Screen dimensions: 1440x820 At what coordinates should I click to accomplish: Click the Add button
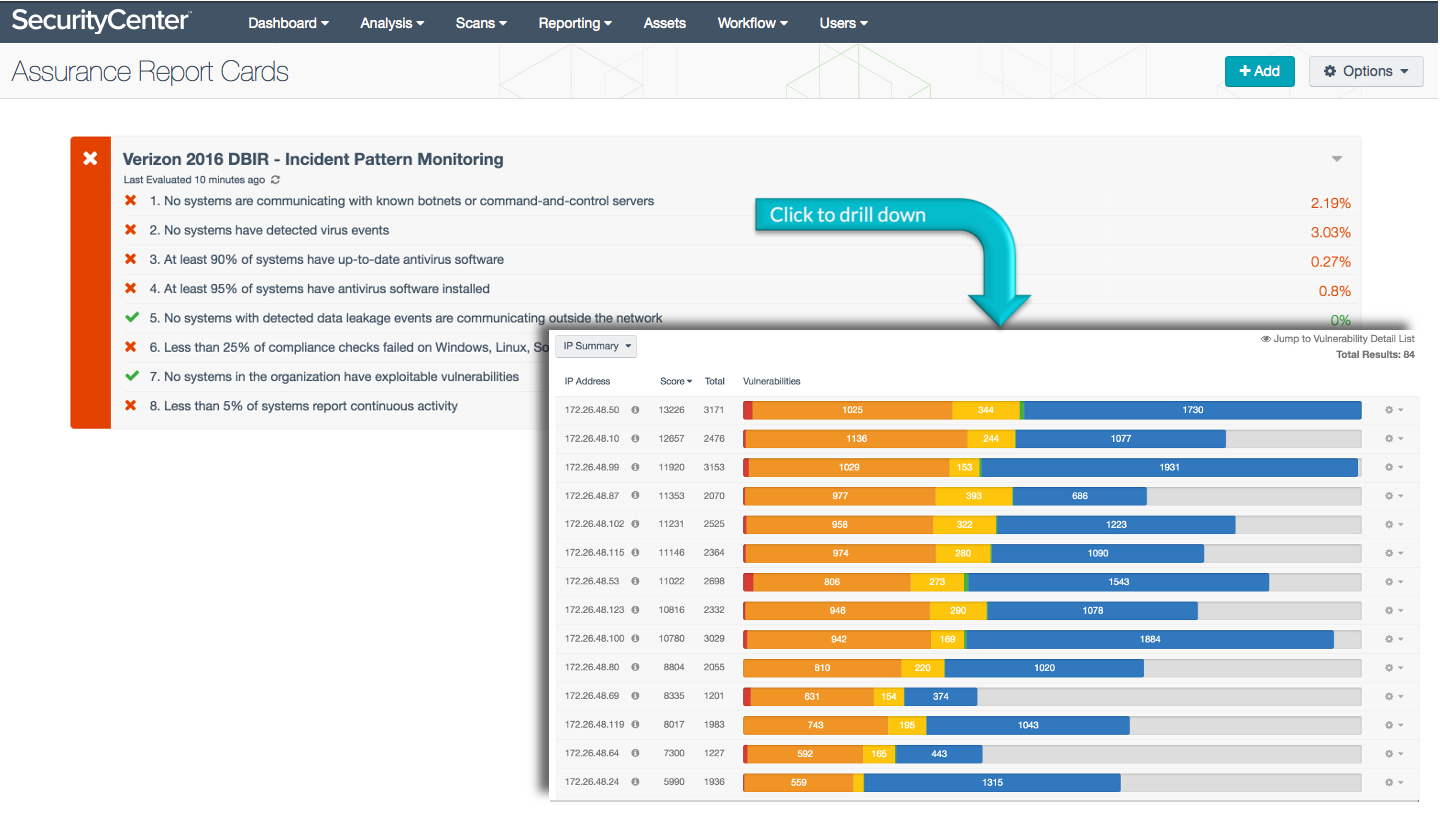1259,71
